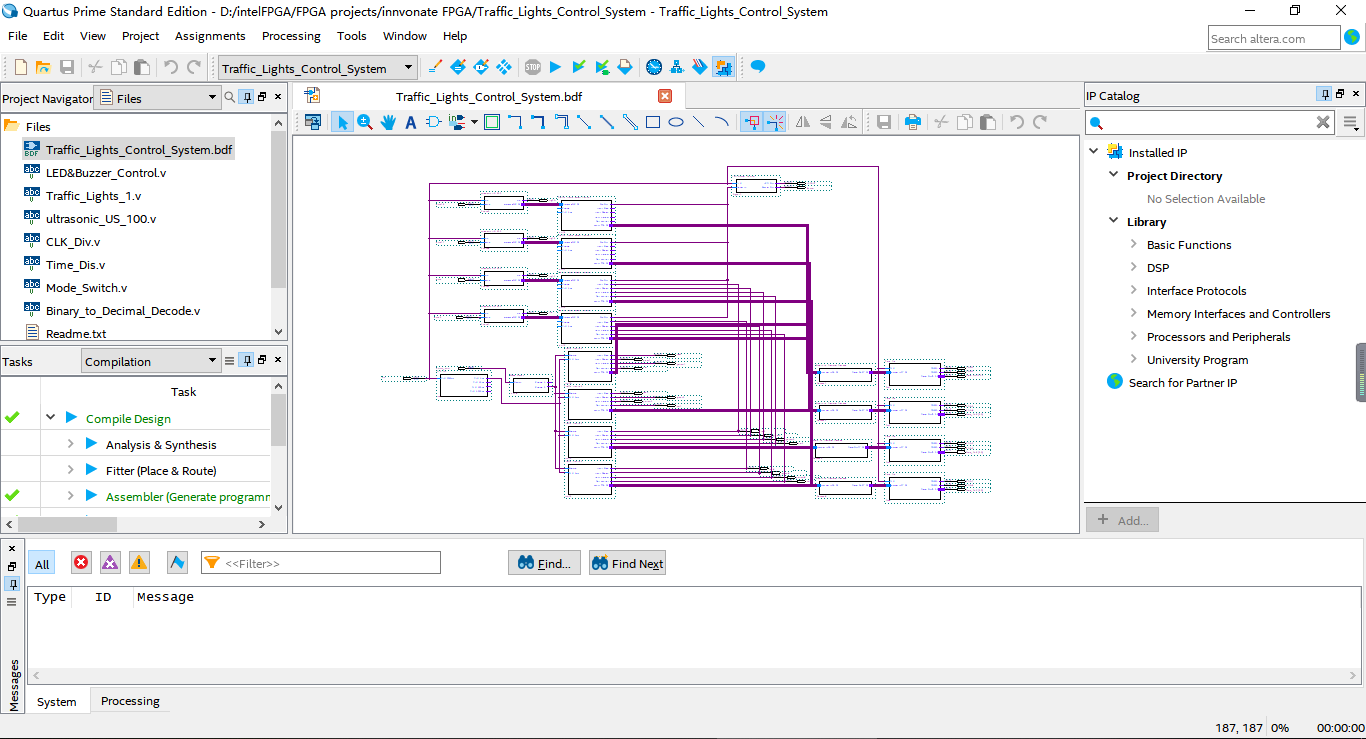
Task: Clear the IP Catalog search field
Action: pyautogui.click(x=1323, y=122)
